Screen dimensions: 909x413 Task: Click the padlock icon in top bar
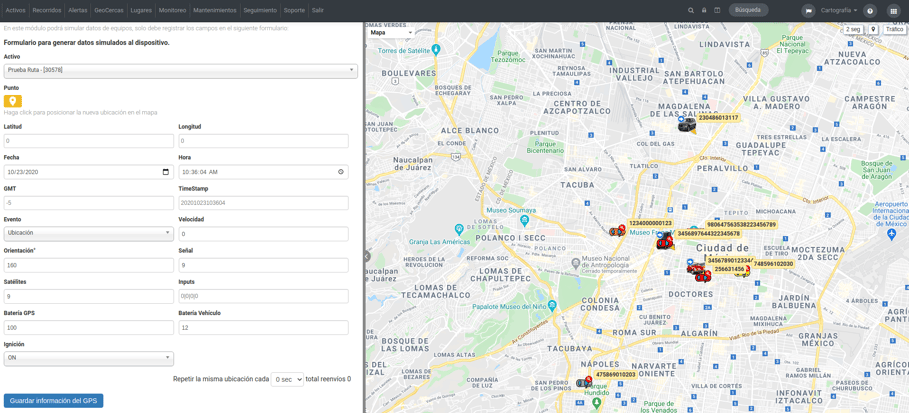pyautogui.click(x=704, y=10)
